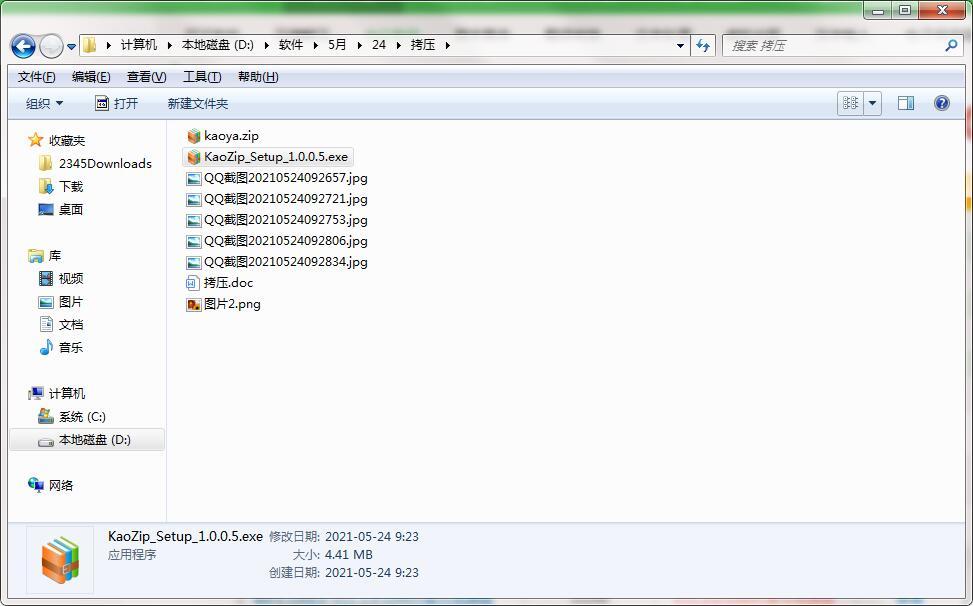Select 本地磁盘 (D:) in navigation pane
The width and height of the screenshot is (973, 606).
point(94,440)
